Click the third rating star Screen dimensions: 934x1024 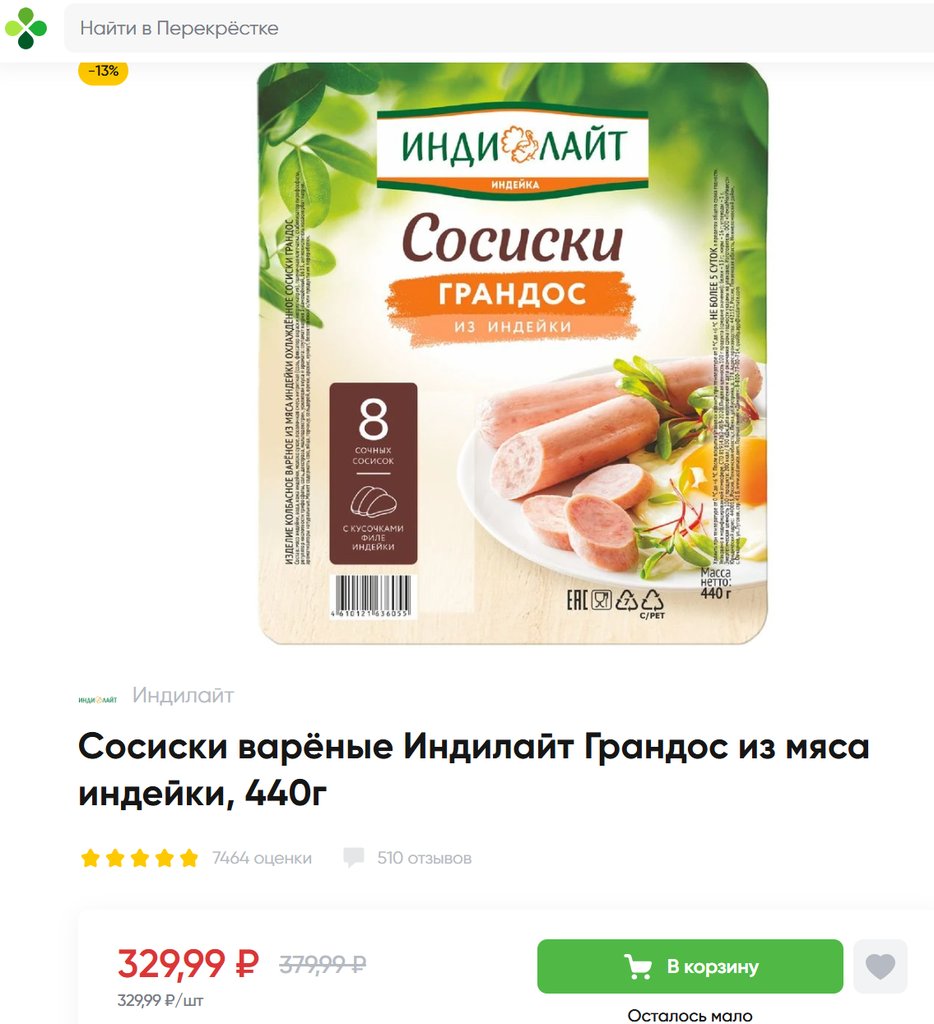pyautogui.click(x=140, y=857)
